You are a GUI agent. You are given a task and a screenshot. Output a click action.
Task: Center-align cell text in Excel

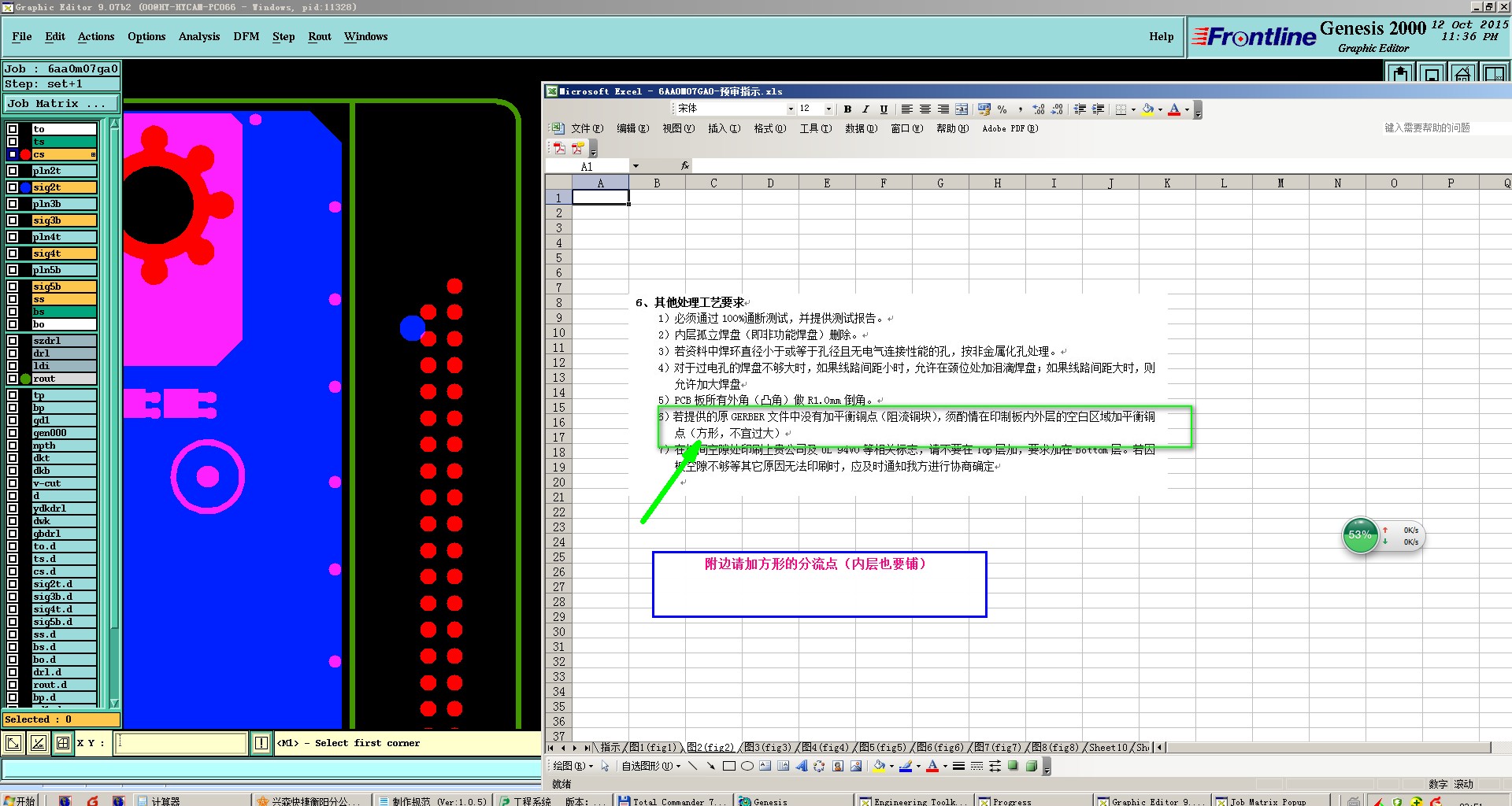click(x=925, y=109)
